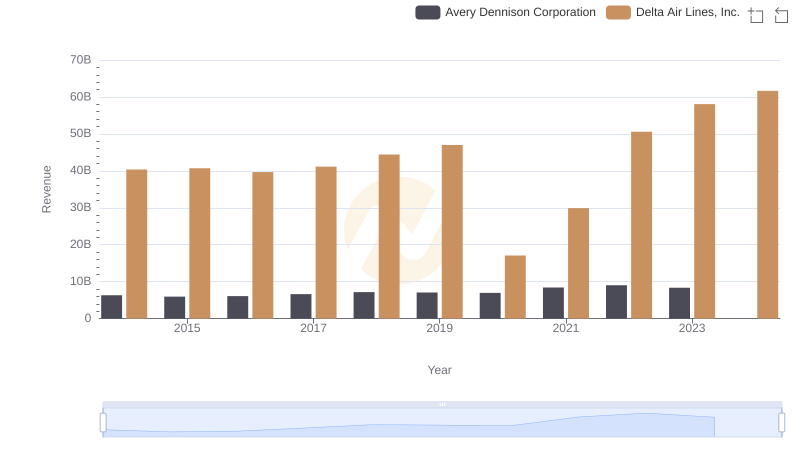This screenshot has width=800, height=461.
Task: Click the 40B y-axis label
Action: coord(81,170)
